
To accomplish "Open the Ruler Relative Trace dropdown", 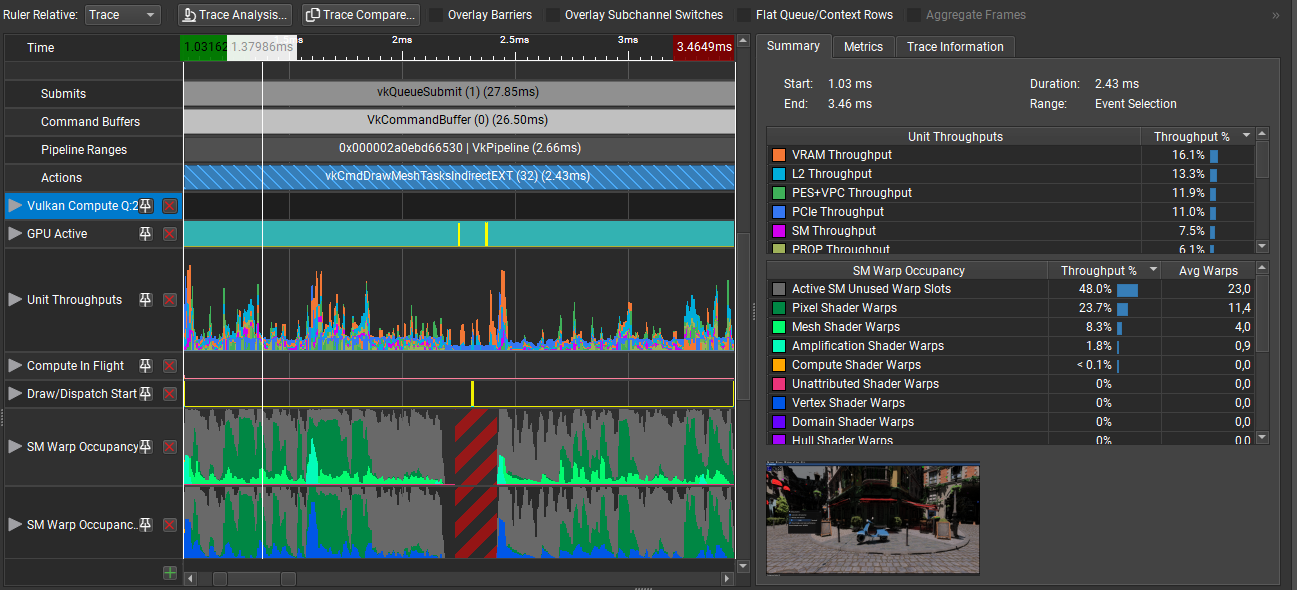I will tap(122, 15).
